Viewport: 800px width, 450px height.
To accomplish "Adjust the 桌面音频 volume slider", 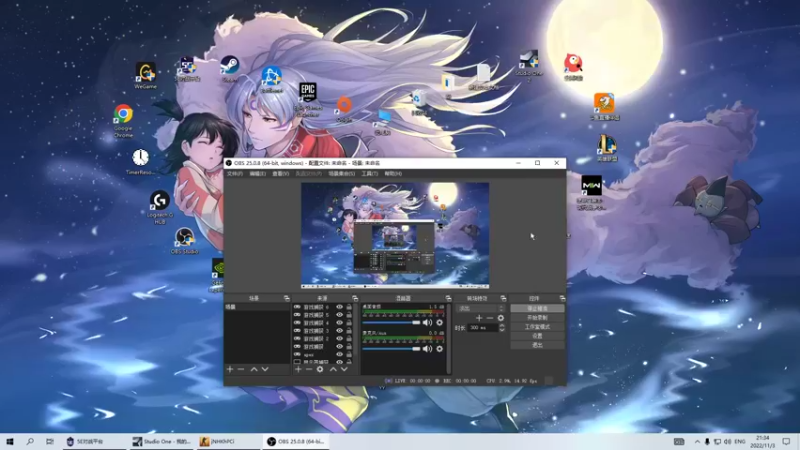I will click(x=391, y=322).
